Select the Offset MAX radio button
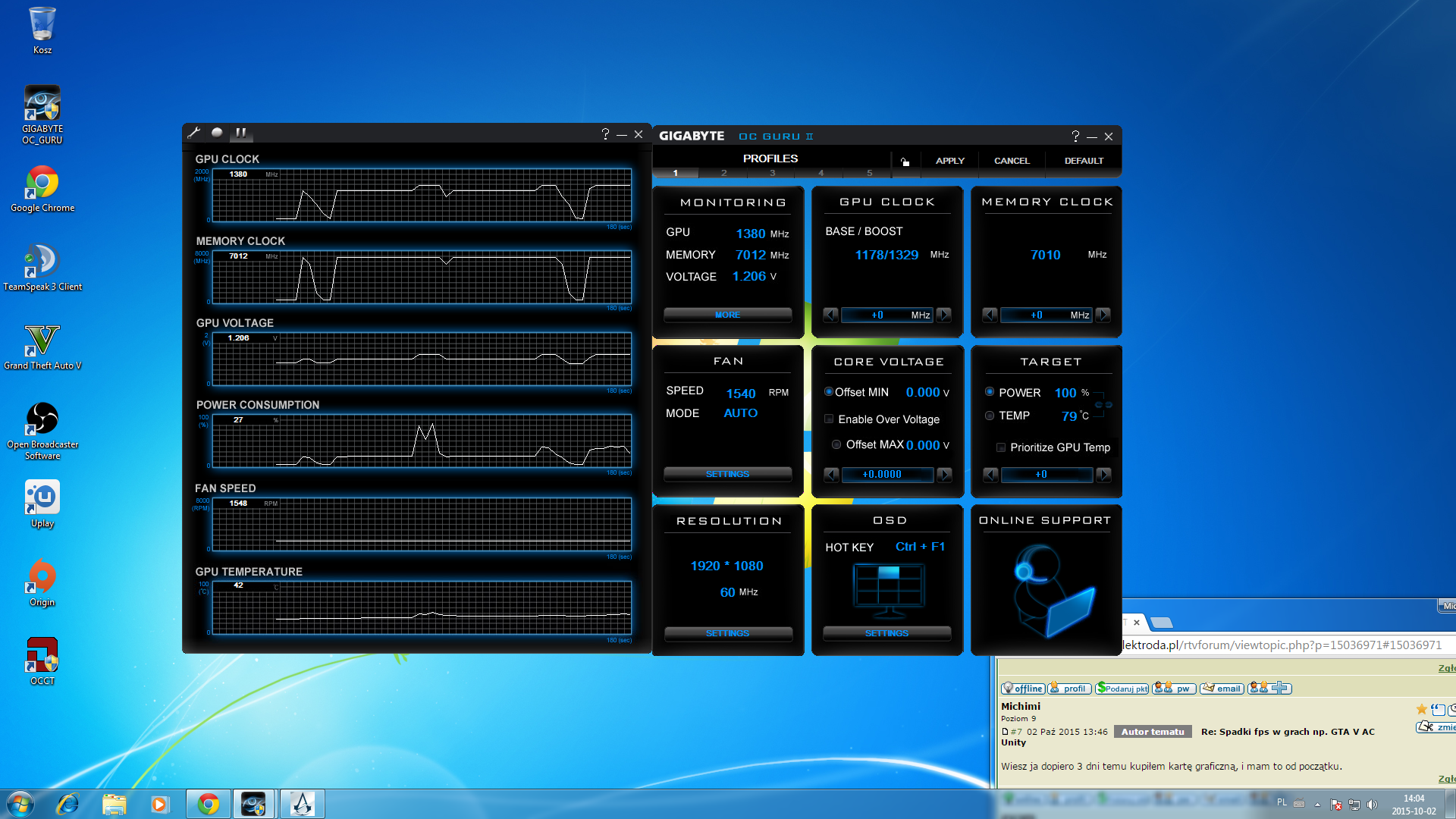1456x819 pixels. pyautogui.click(x=836, y=444)
